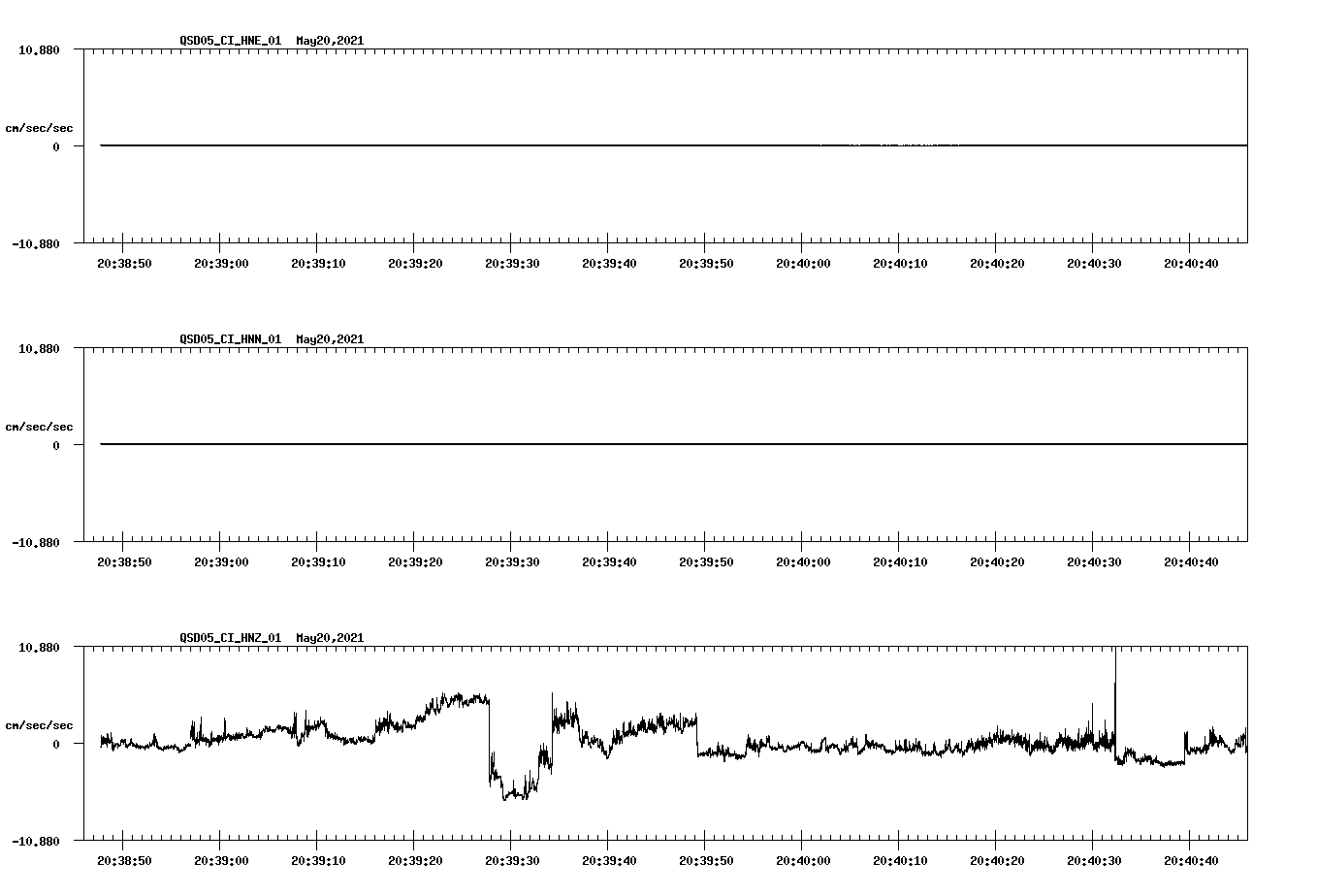Click the 20:40:20 time label under HNN plot

[997, 561]
